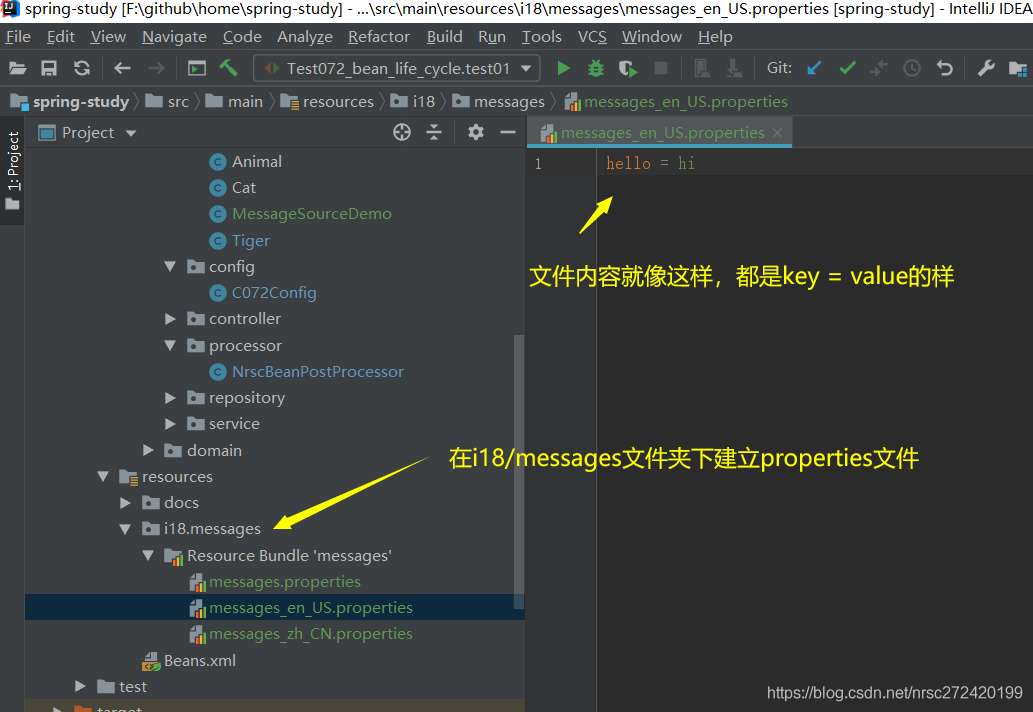Screen dimensions: 1033x712
Task: Collapse the processor folder
Action: tap(171, 346)
